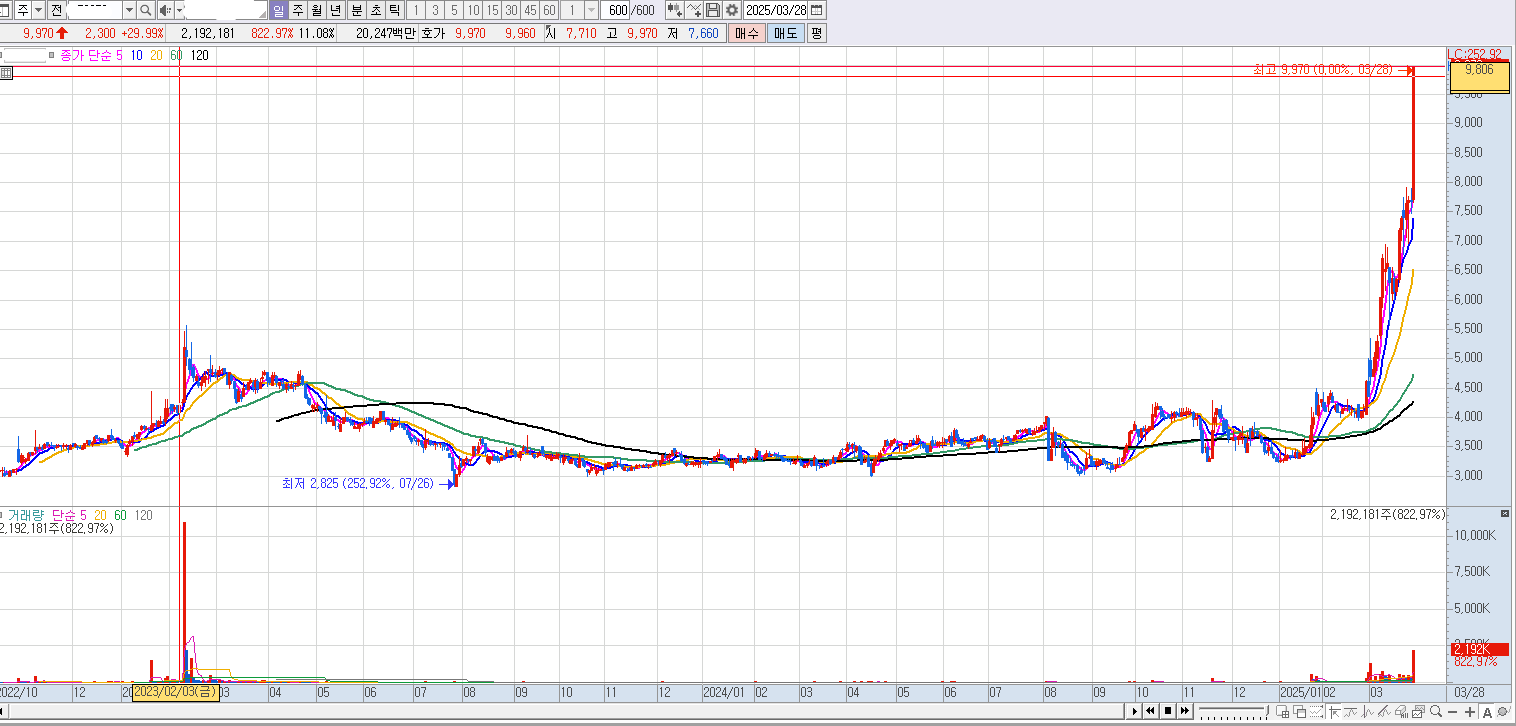
Task: Click the 전 button next to code field
Action: [x=56, y=10]
